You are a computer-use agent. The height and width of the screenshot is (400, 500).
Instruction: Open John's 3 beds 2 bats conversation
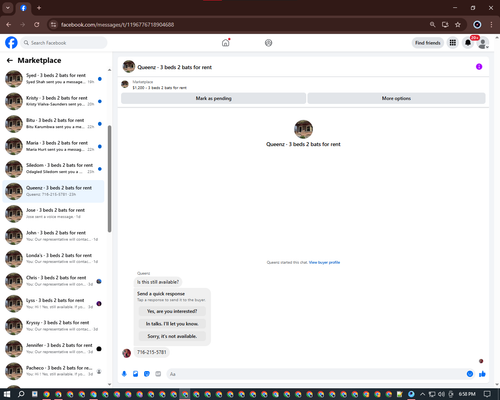pos(53,236)
